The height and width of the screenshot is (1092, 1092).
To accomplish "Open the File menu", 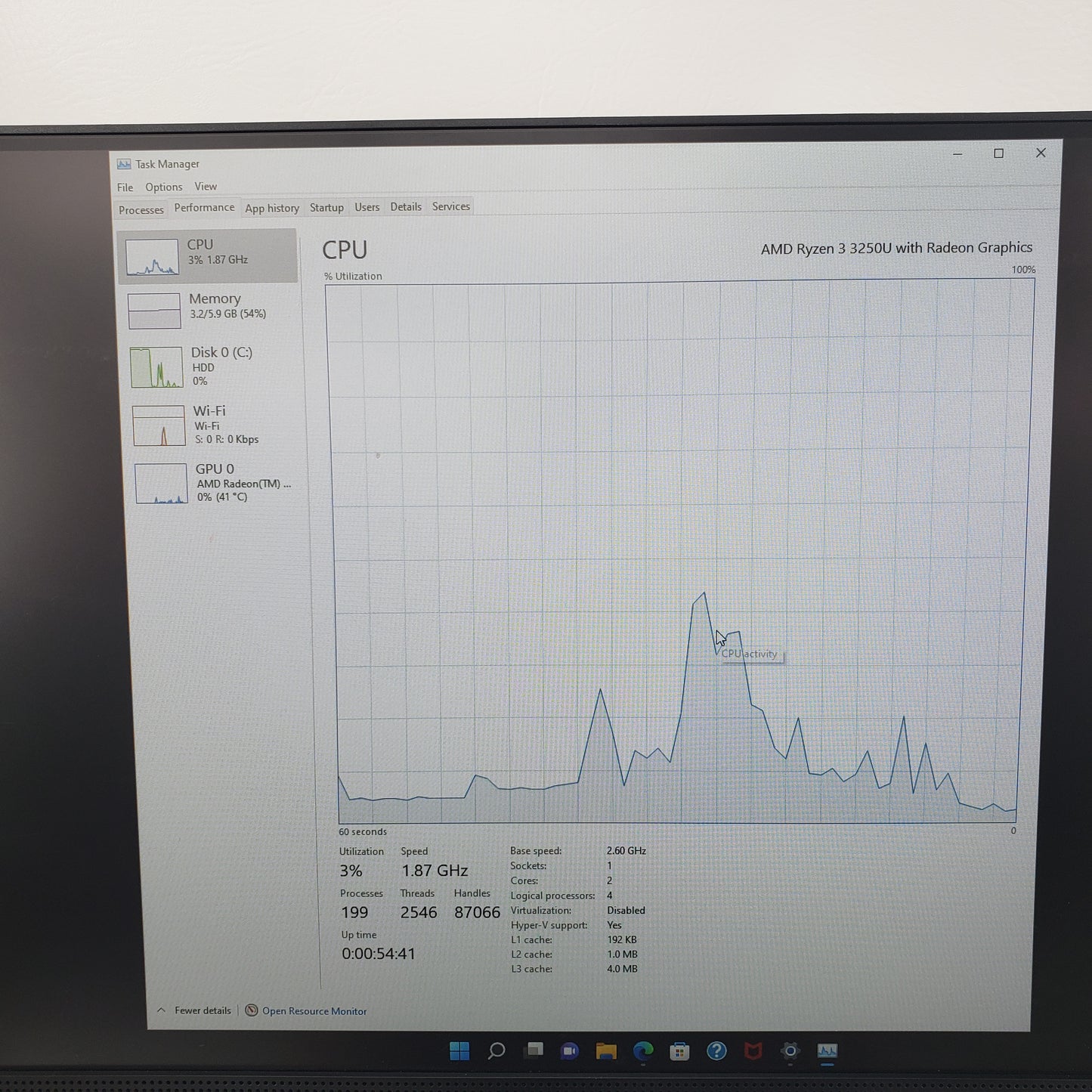I will 125,187.
